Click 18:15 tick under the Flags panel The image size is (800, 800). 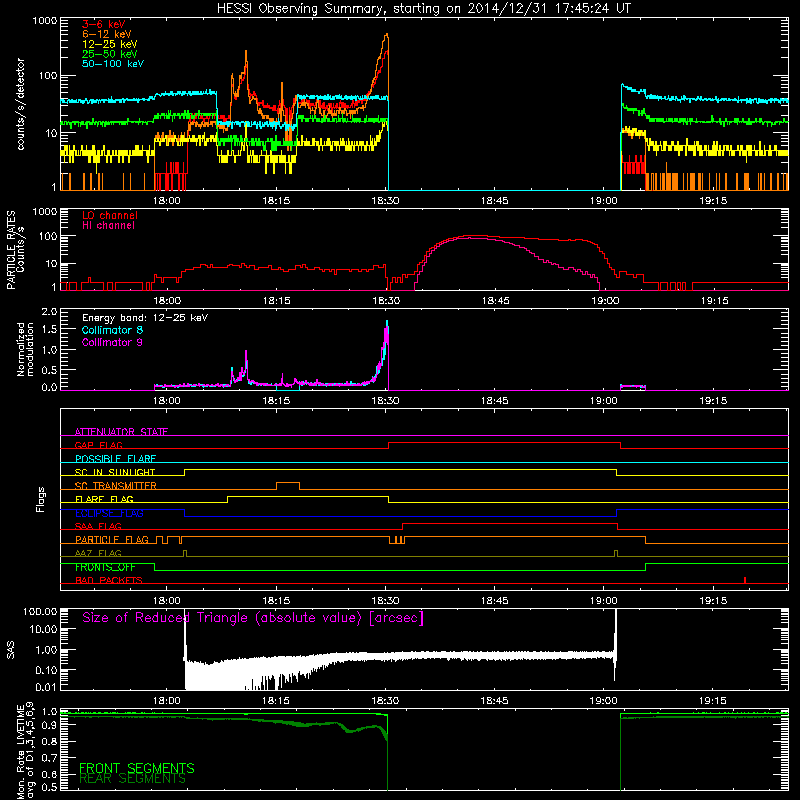click(x=276, y=601)
